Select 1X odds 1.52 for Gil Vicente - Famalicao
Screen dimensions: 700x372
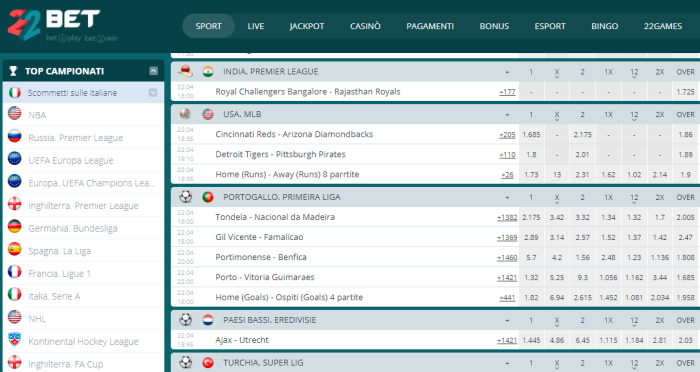pos(608,237)
